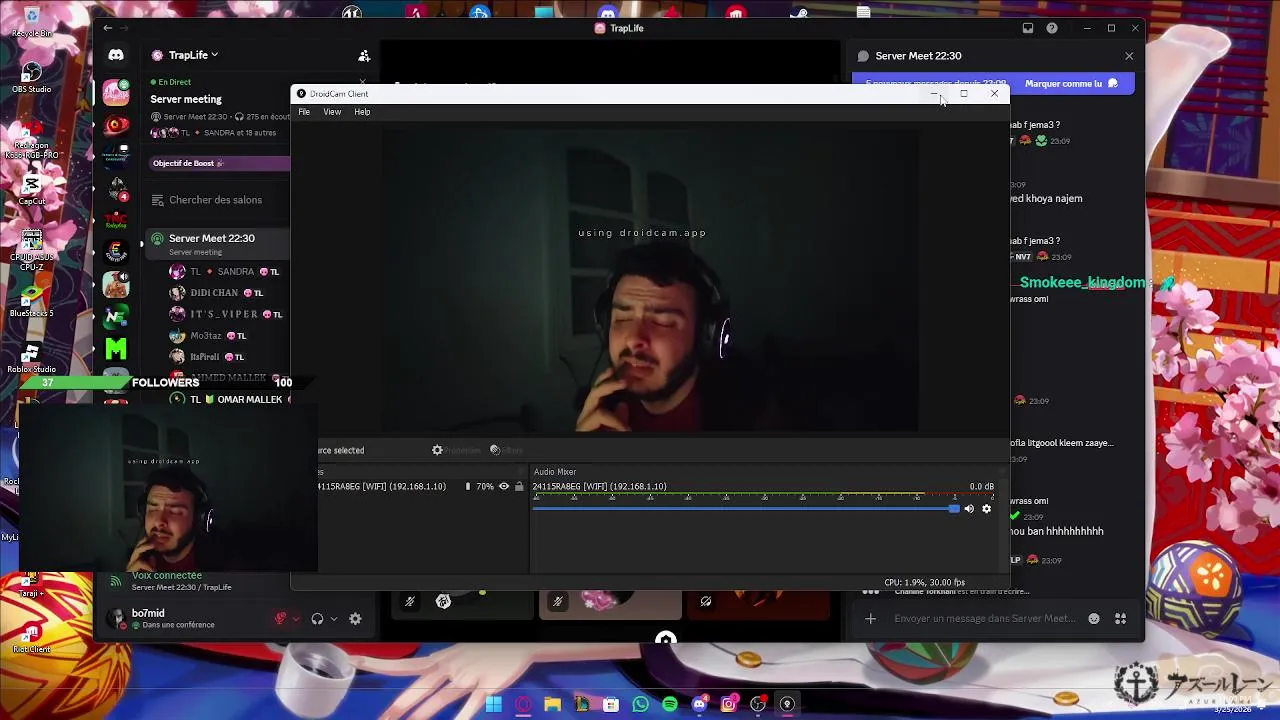1280x720 pixels.
Task: Click the invite people icon beside TrapLife
Action: 364,56
